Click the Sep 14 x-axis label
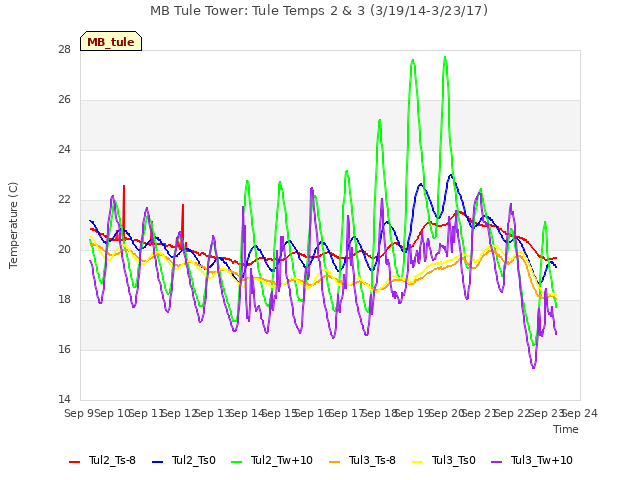This screenshot has height=480, width=640. 247,413
